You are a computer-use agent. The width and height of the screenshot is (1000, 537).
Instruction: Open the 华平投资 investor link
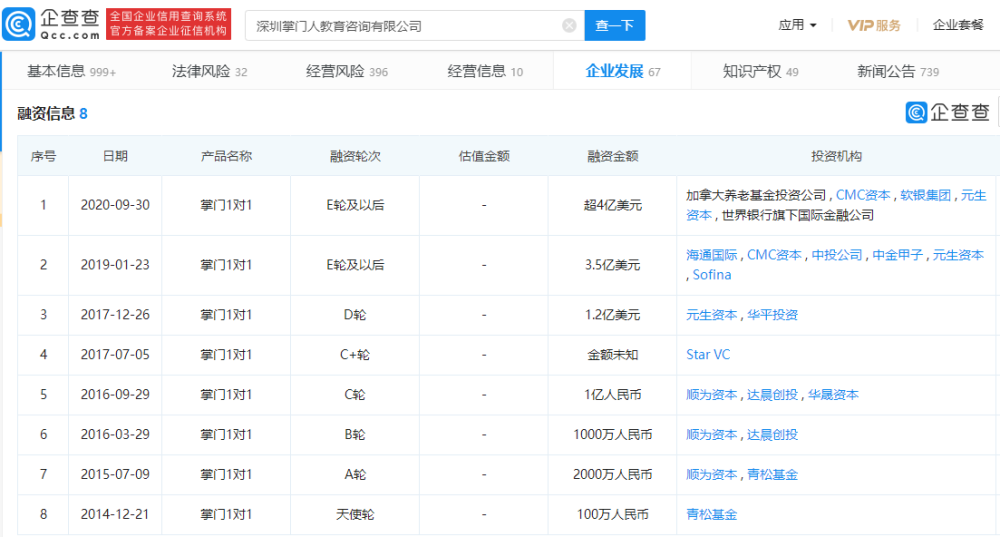[x=773, y=315]
